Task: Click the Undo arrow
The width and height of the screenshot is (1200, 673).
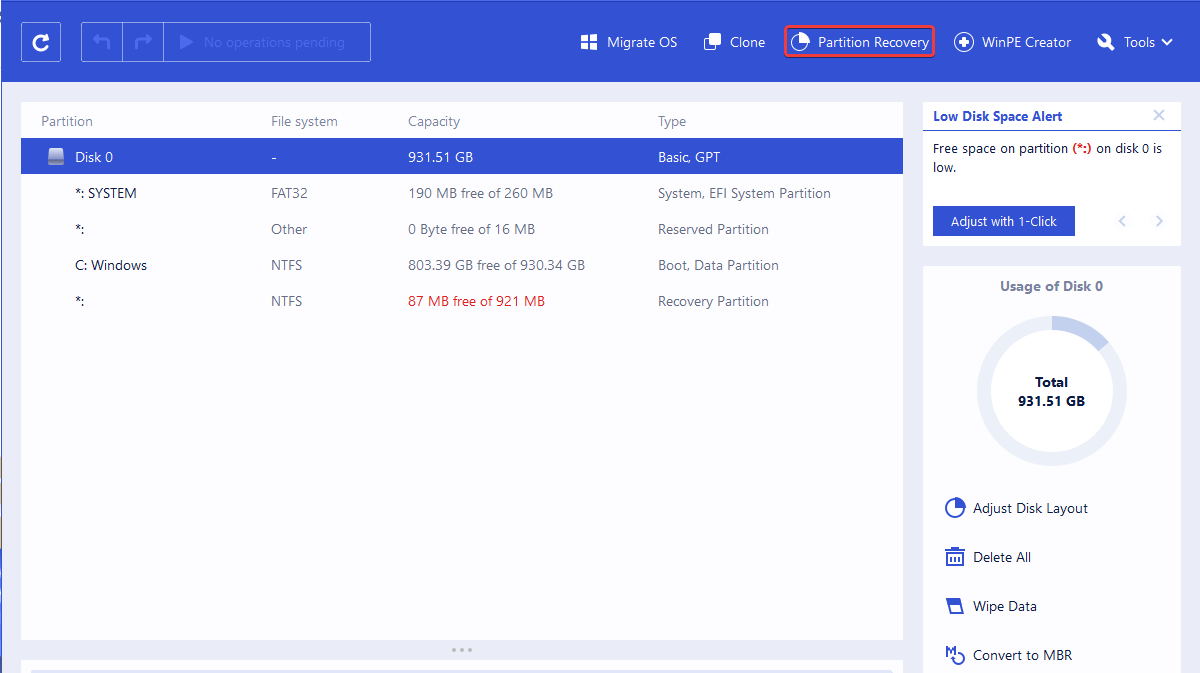Action: click(x=101, y=41)
